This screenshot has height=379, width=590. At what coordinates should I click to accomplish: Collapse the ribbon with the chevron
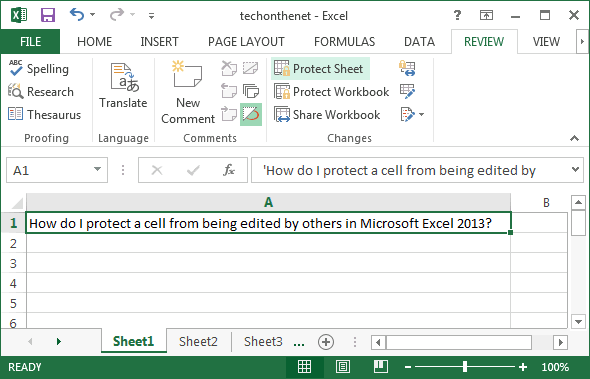coord(574,138)
